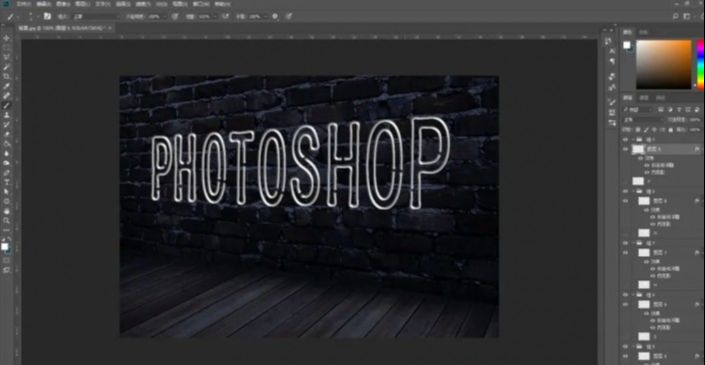Viewport: 705px width, 365px height.
Task: Close the open document tab
Action: [110, 28]
